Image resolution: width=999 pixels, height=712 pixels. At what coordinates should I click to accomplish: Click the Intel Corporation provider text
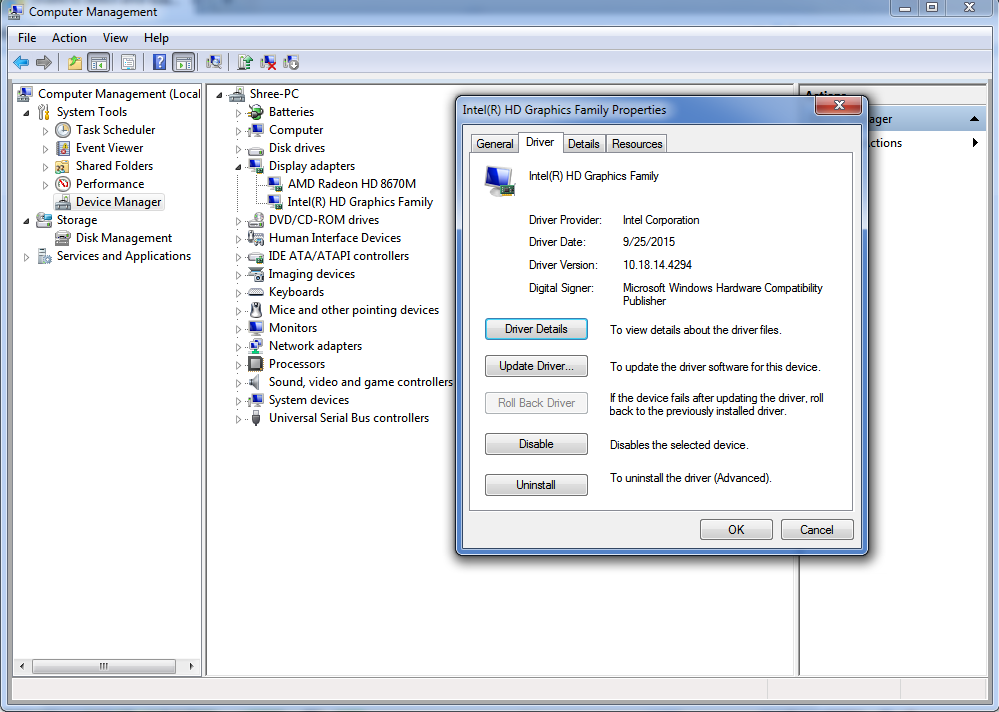tap(661, 220)
